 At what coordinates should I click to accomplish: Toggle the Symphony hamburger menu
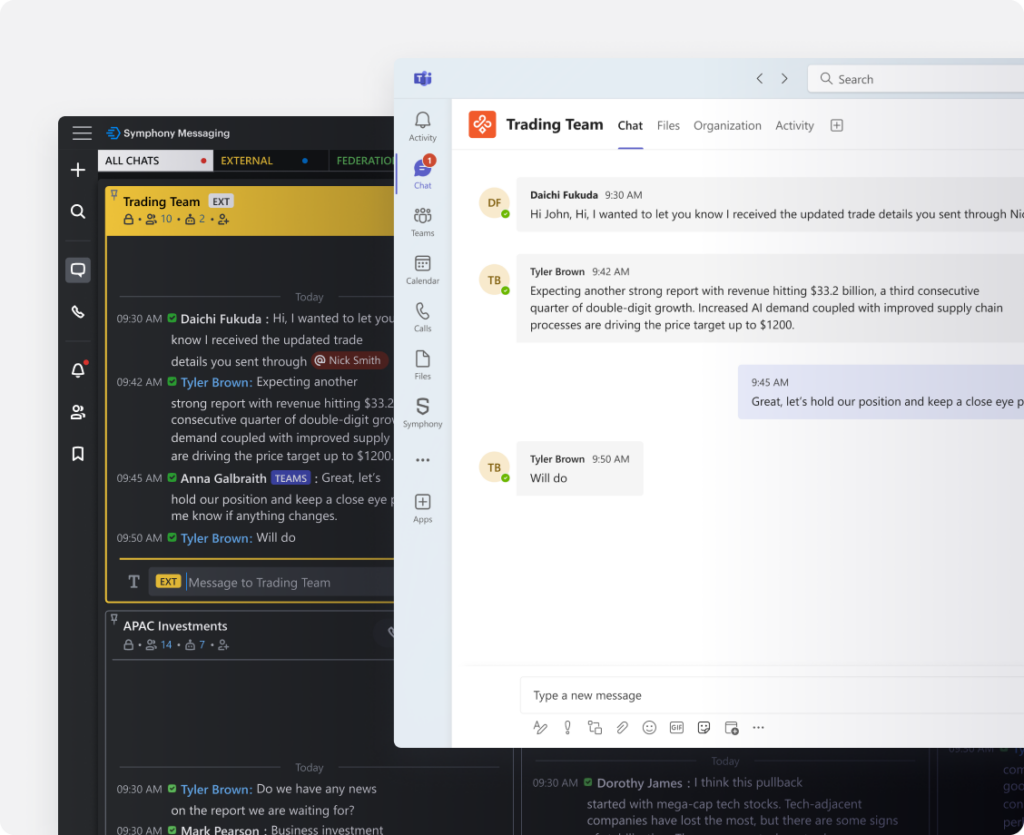pyautogui.click(x=82, y=133)
